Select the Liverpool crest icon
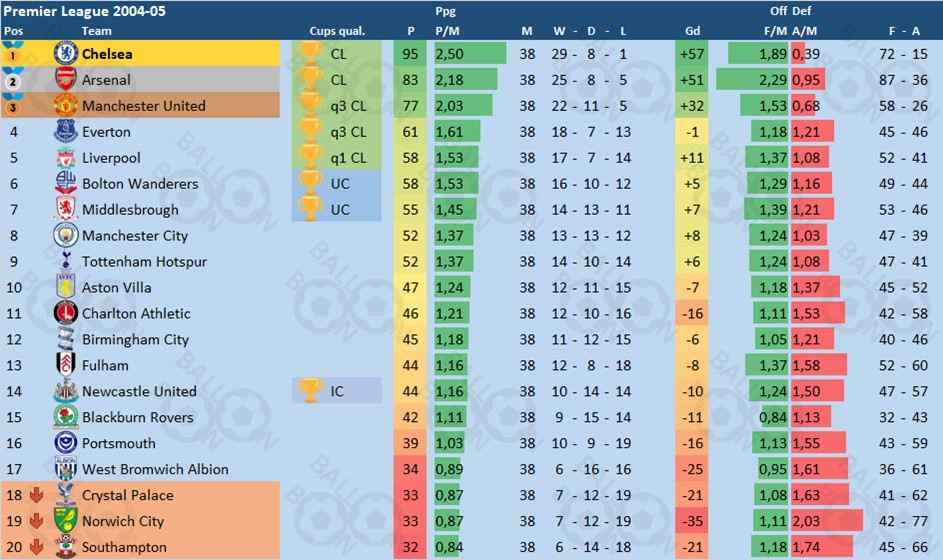 (x=65, y=158)
